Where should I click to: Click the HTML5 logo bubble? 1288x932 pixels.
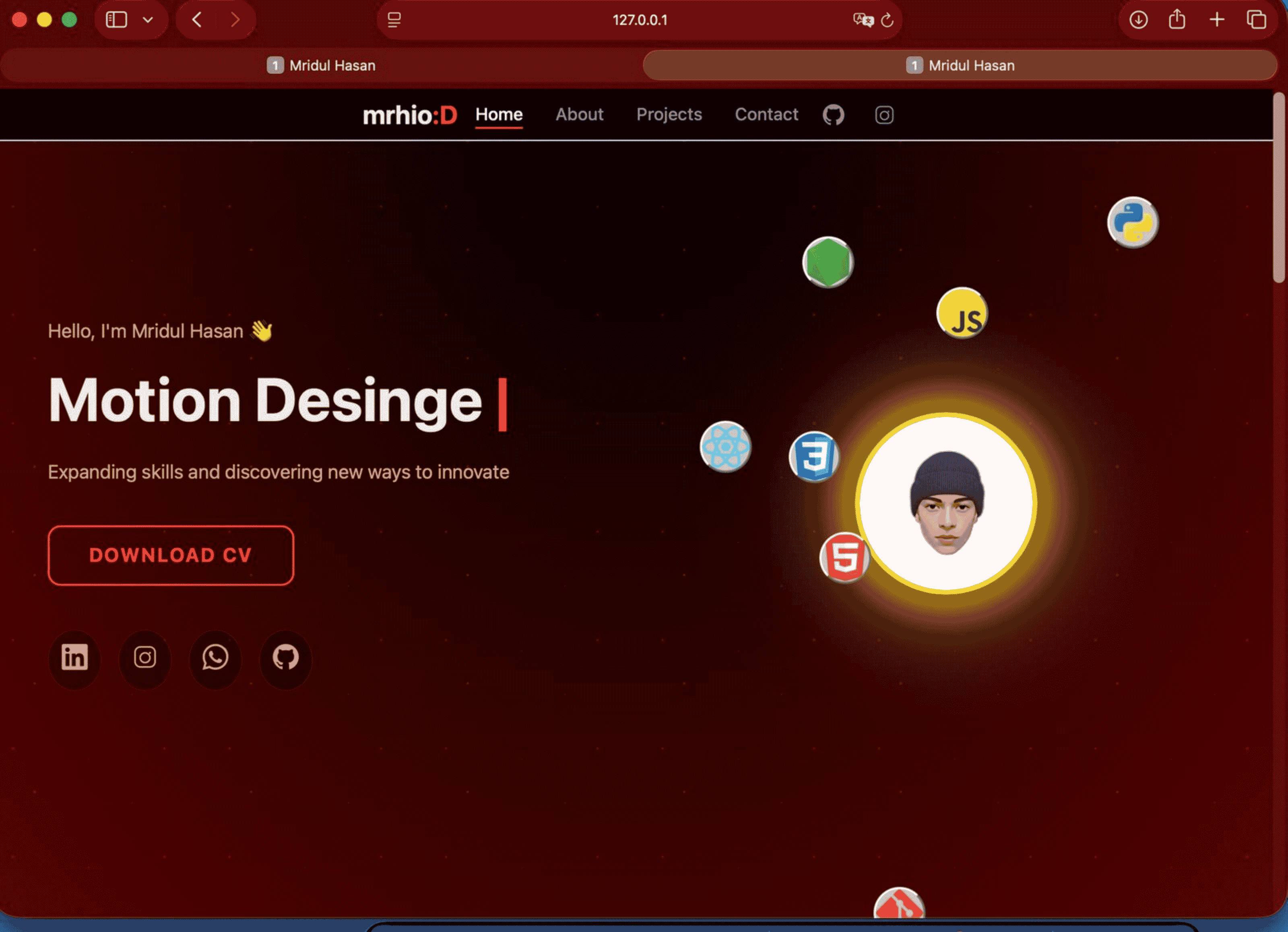pyautogui.click(x=844, y=558)
